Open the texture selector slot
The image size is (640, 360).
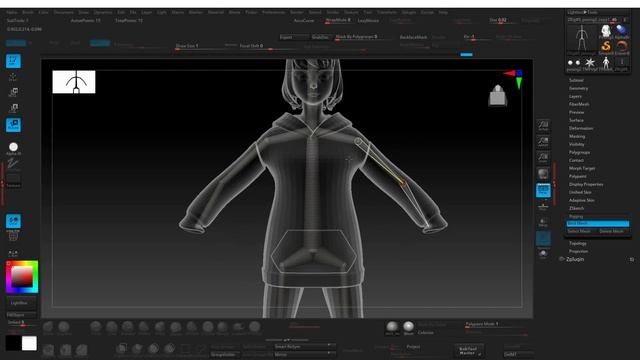pos(13,179)
